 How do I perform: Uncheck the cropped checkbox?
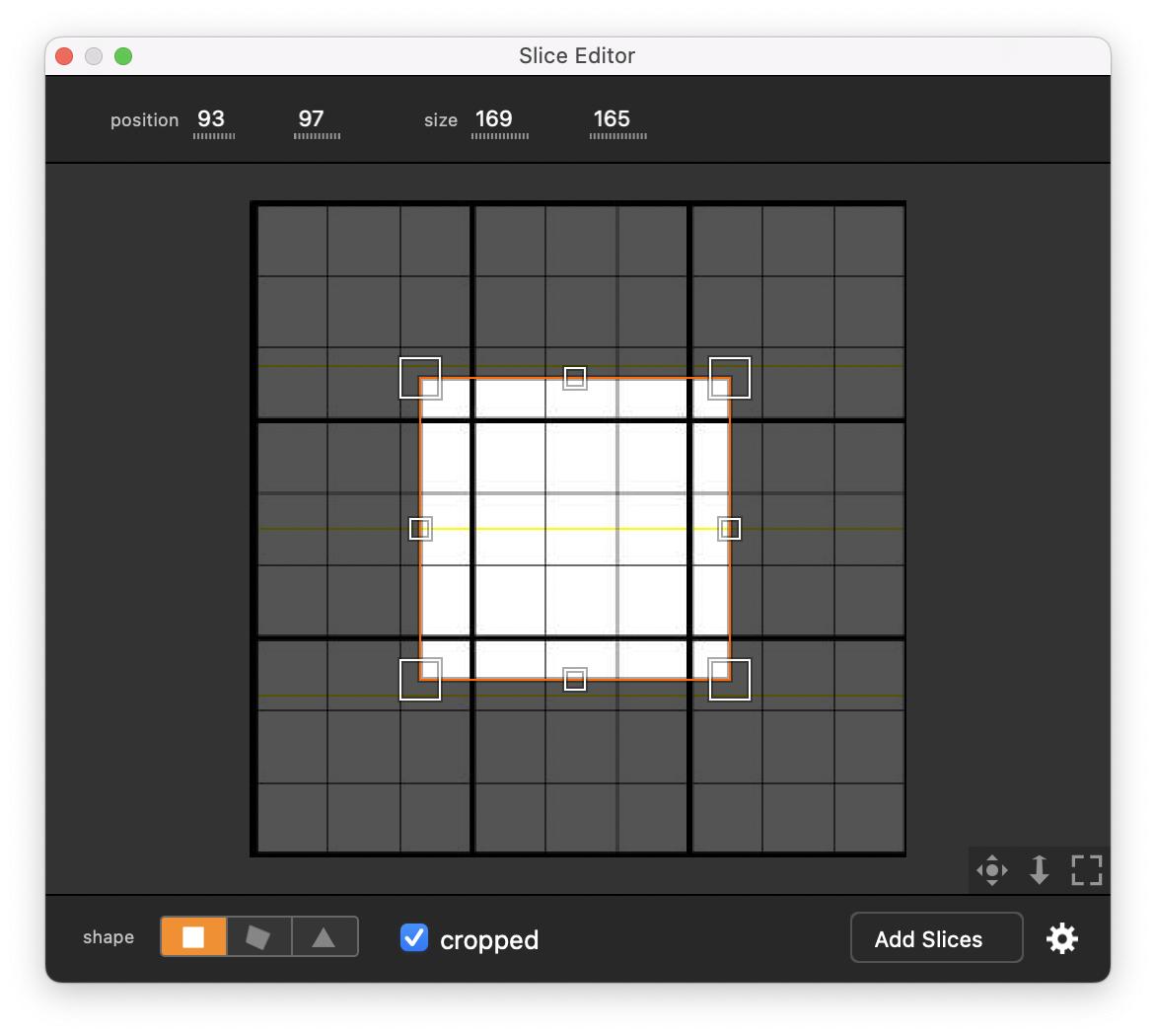coord(414,938)
